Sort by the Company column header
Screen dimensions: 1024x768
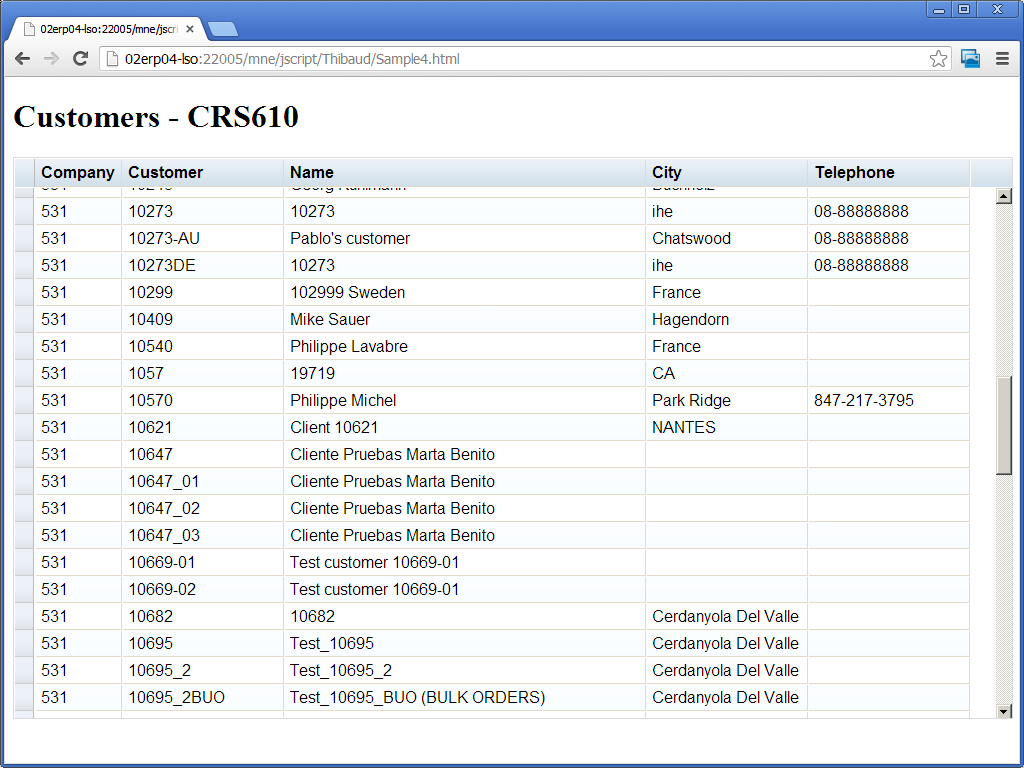(77, 172)
